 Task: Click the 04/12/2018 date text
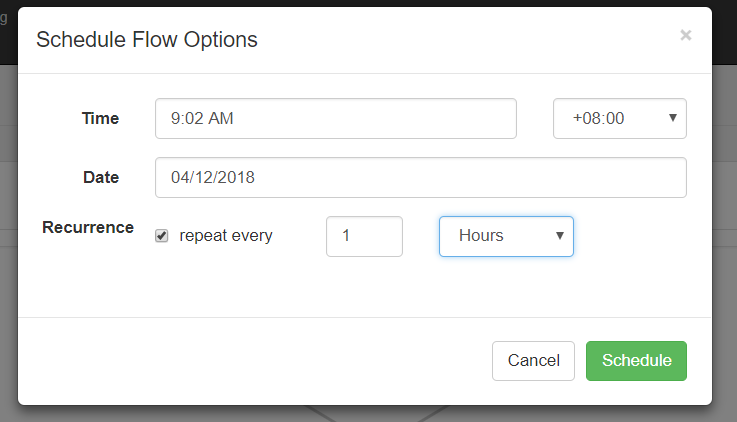(213, 177)
